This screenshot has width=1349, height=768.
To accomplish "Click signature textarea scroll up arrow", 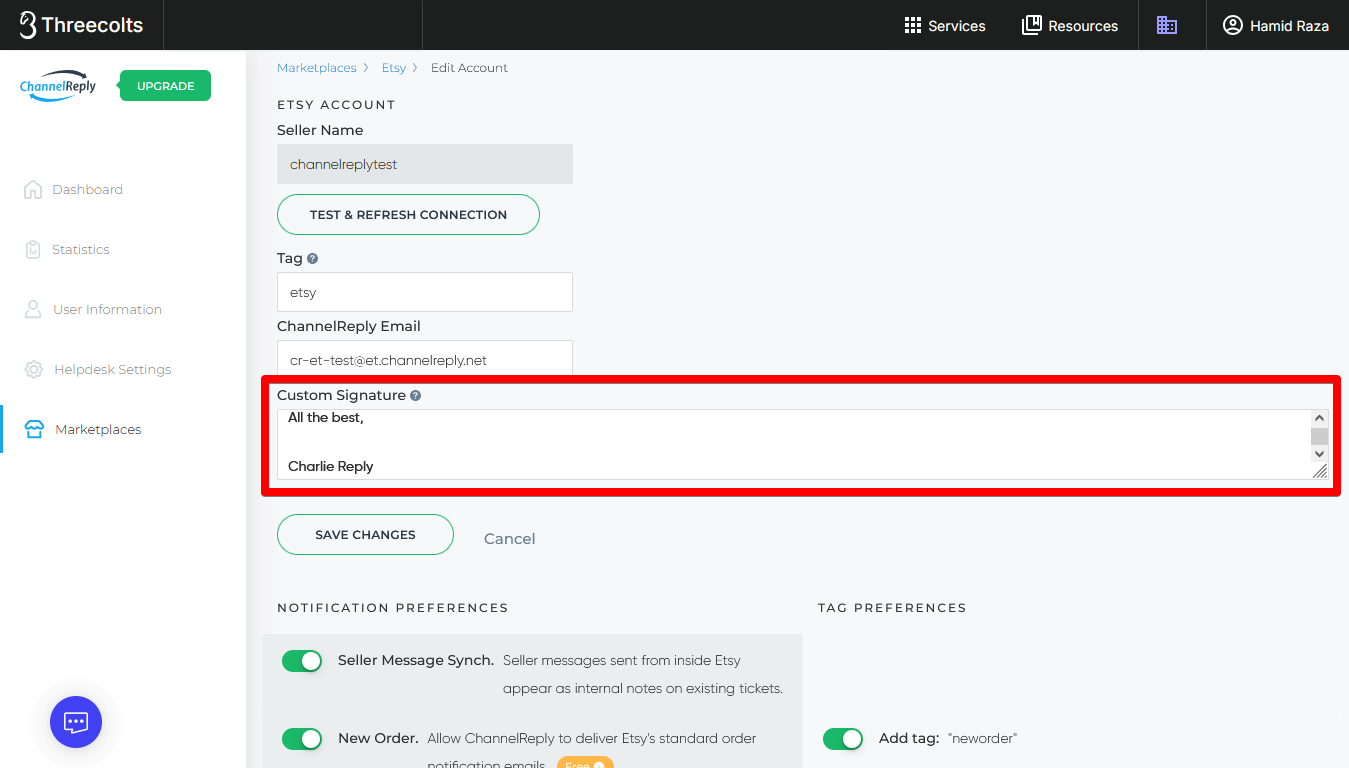I will (x=1320, y=419).
